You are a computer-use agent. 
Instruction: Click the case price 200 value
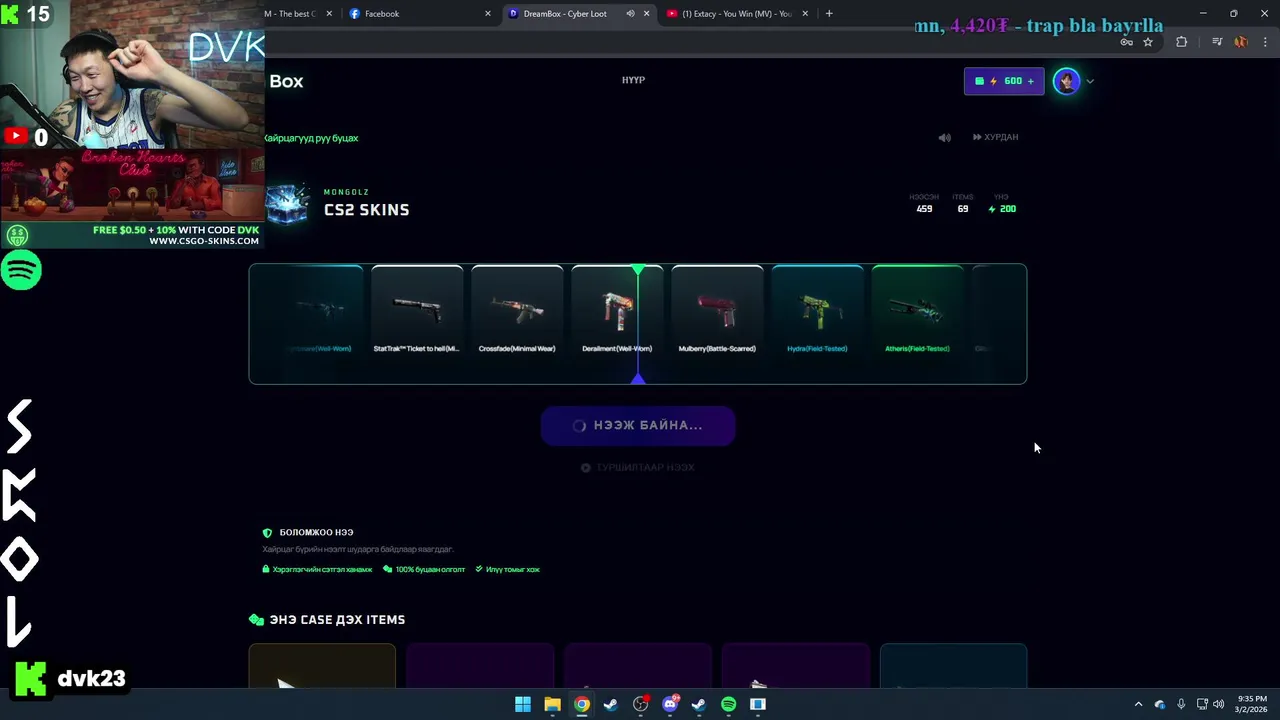point(1002,209)
